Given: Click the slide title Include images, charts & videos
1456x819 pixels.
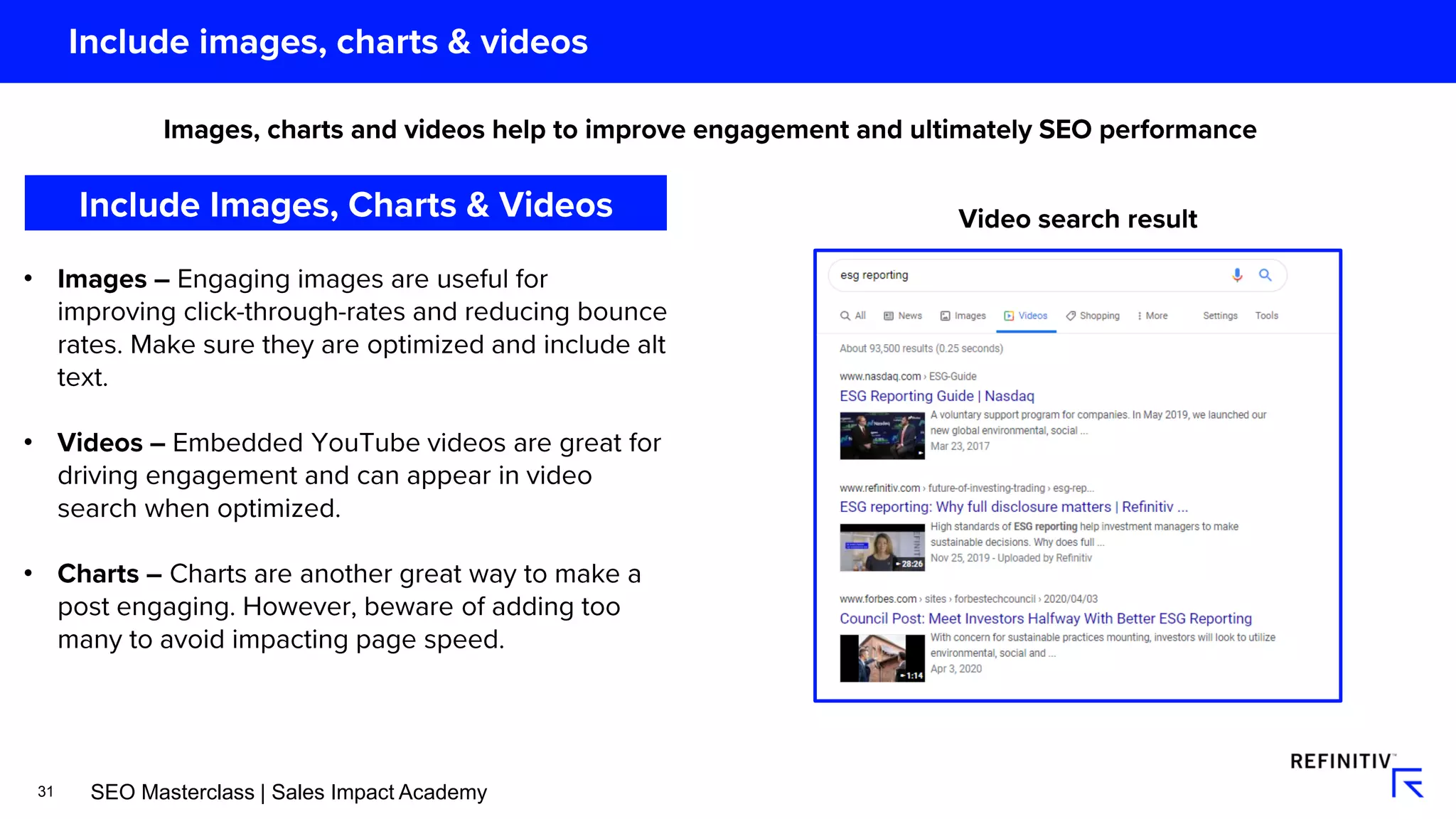Looking at the screenshot, I should [x=328, y=42].
